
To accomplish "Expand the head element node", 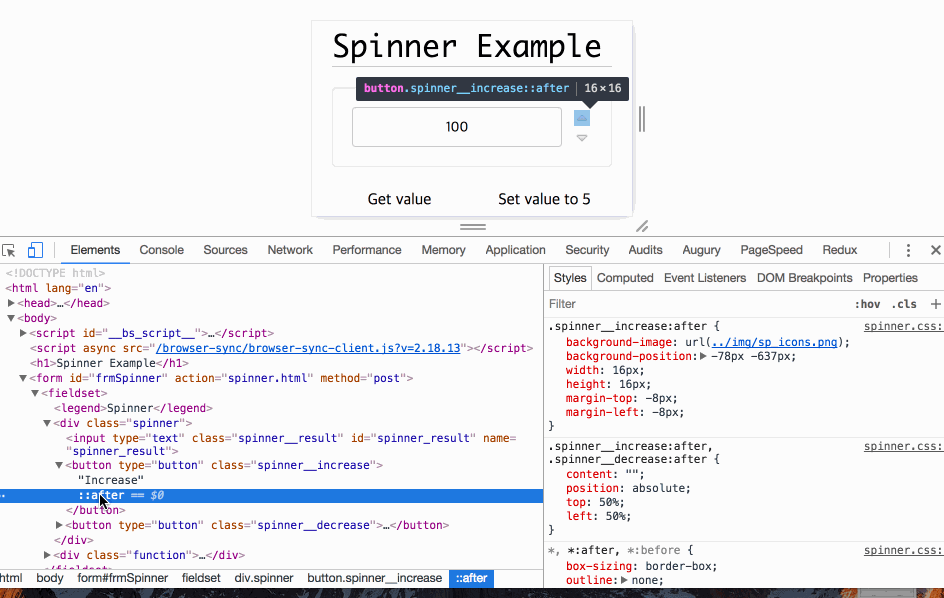I will click(11, 303).
